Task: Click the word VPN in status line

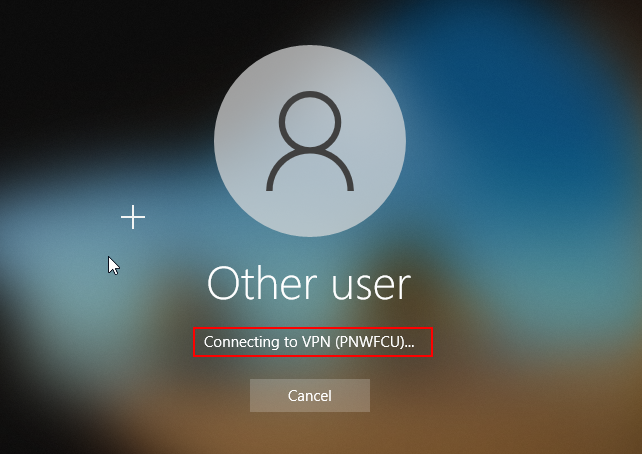Action: tap(316, 342)
